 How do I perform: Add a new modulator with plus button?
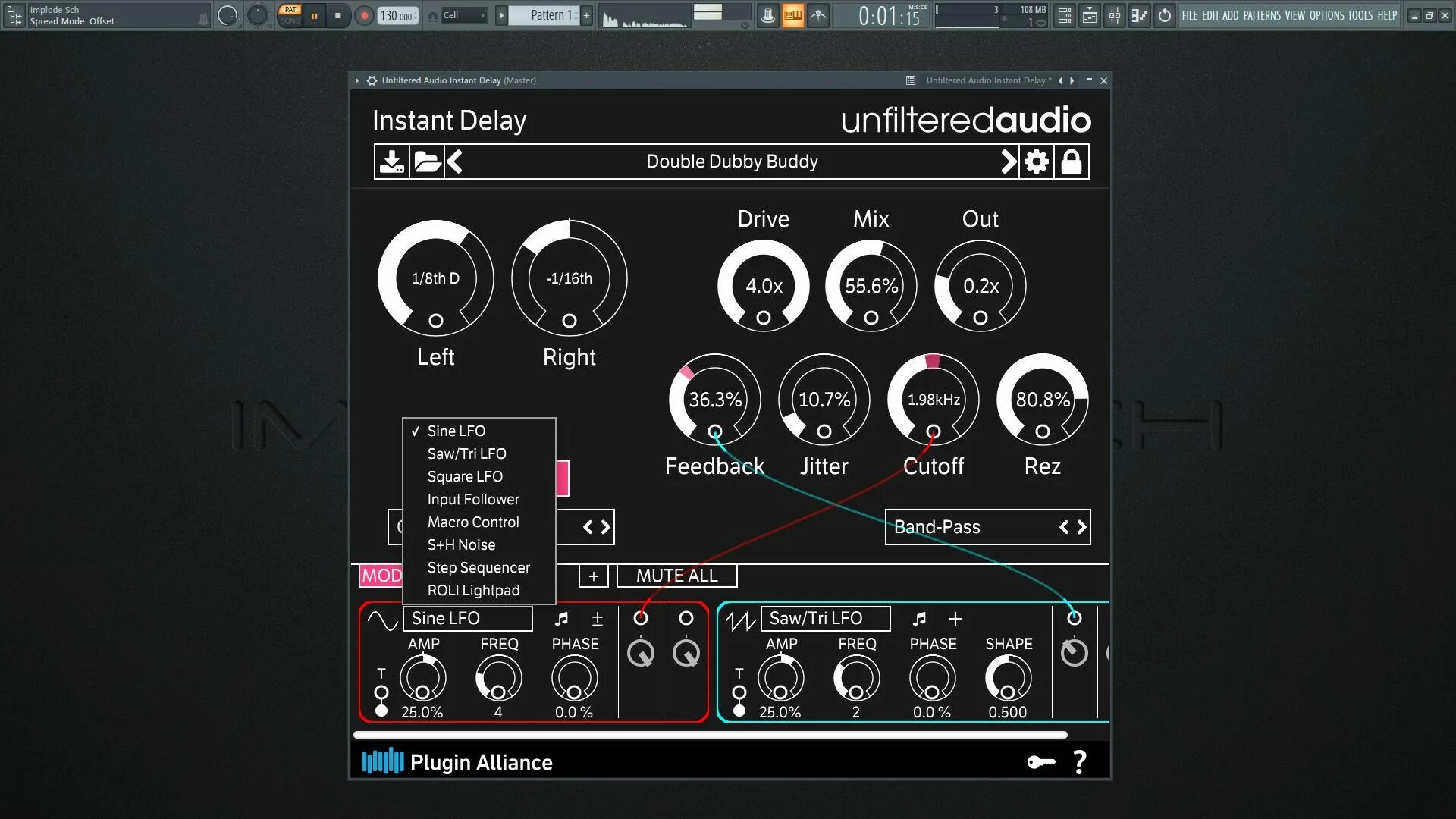point(593,576)
